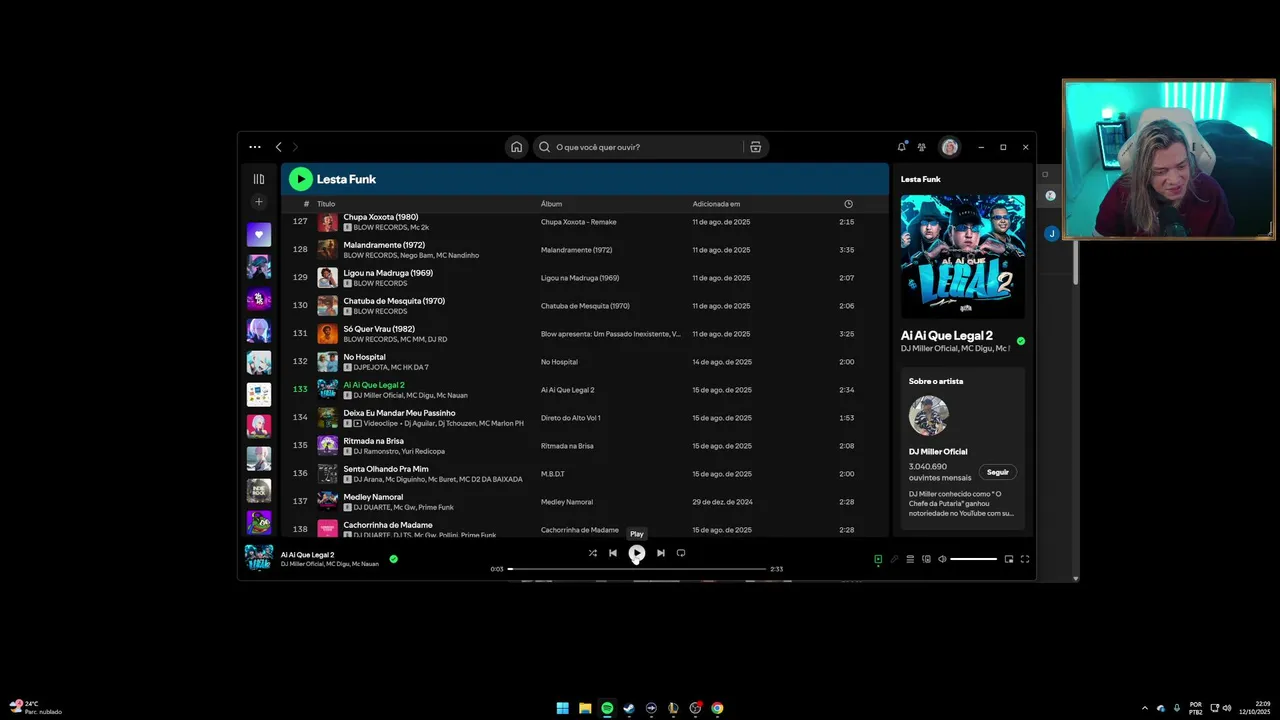Select track Malandramente (1972)
Screen dimensions: 1280x720
coord(585,249)
